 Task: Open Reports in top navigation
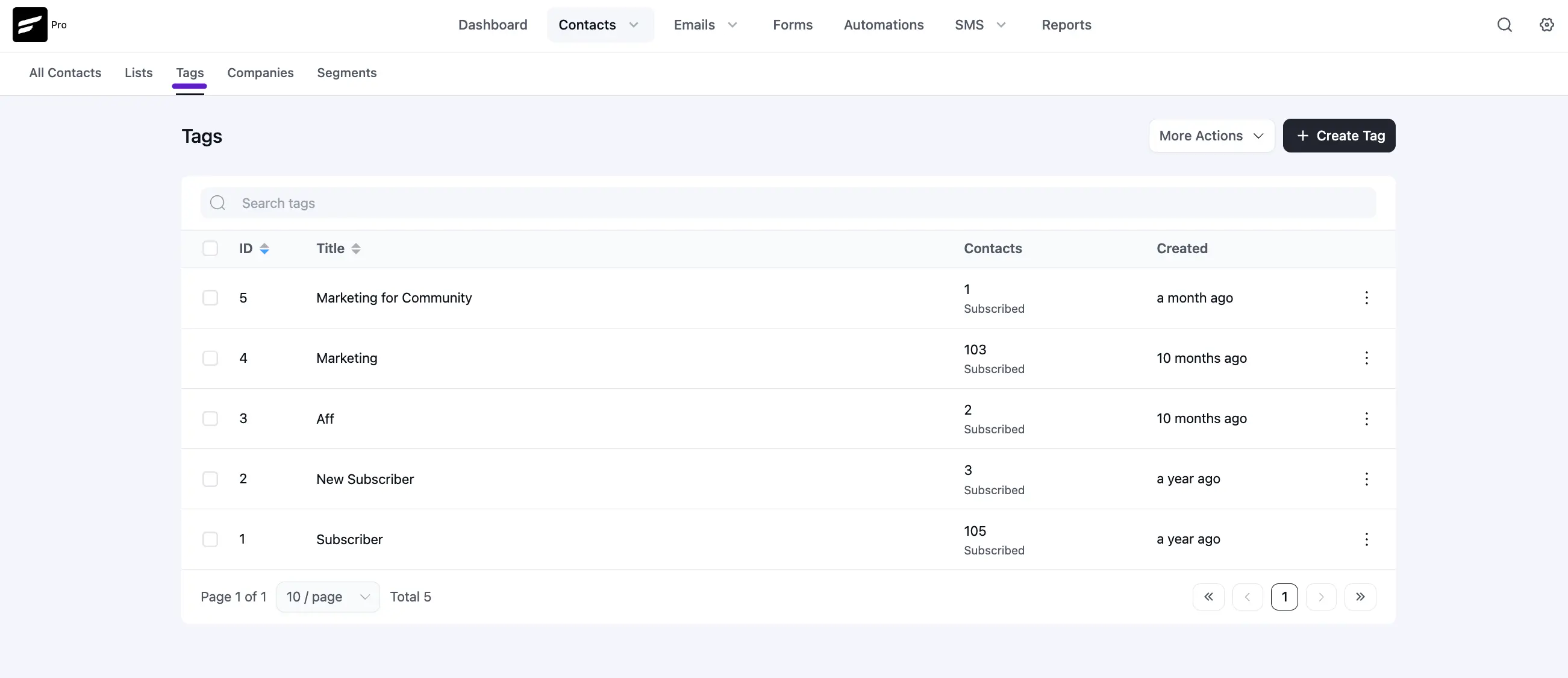[x=1066, y=25]
